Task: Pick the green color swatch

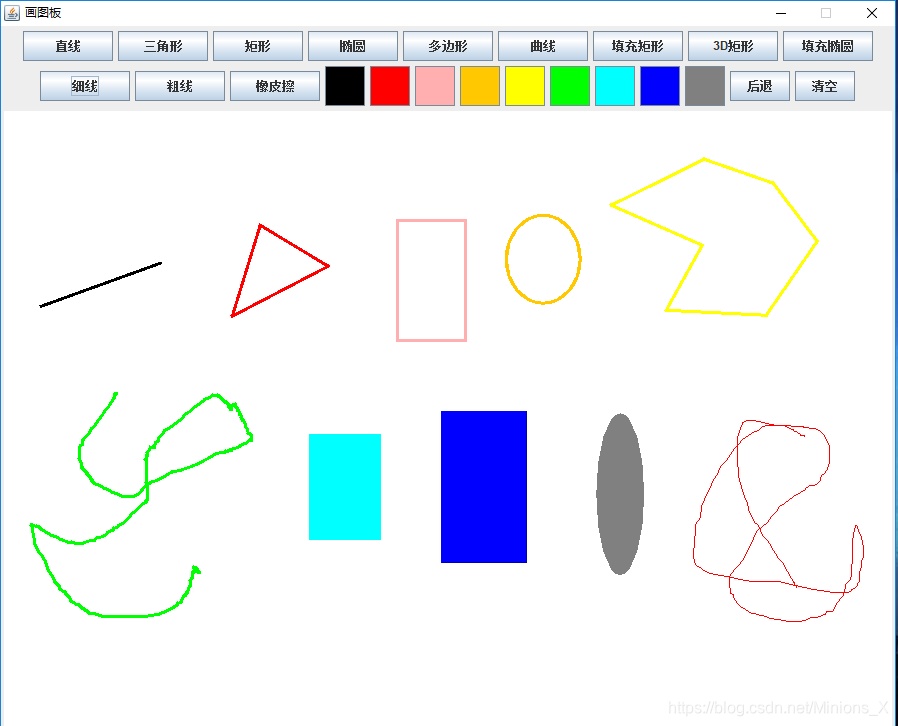Action: click(570, 86)
